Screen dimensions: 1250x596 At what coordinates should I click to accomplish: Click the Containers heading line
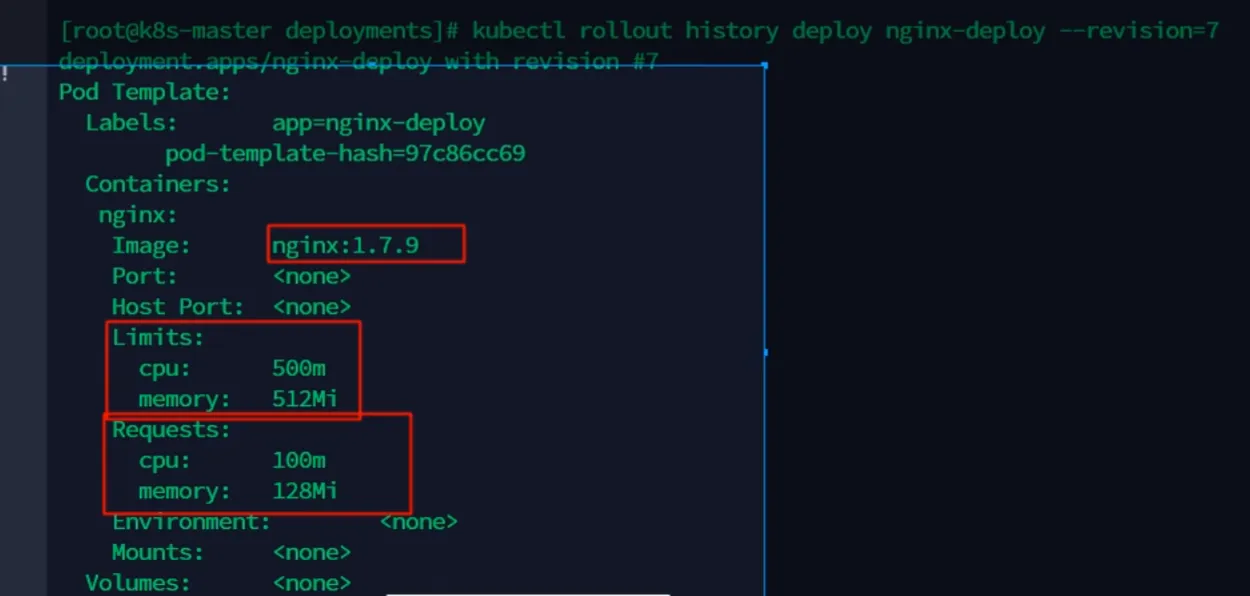pos(158,184)
